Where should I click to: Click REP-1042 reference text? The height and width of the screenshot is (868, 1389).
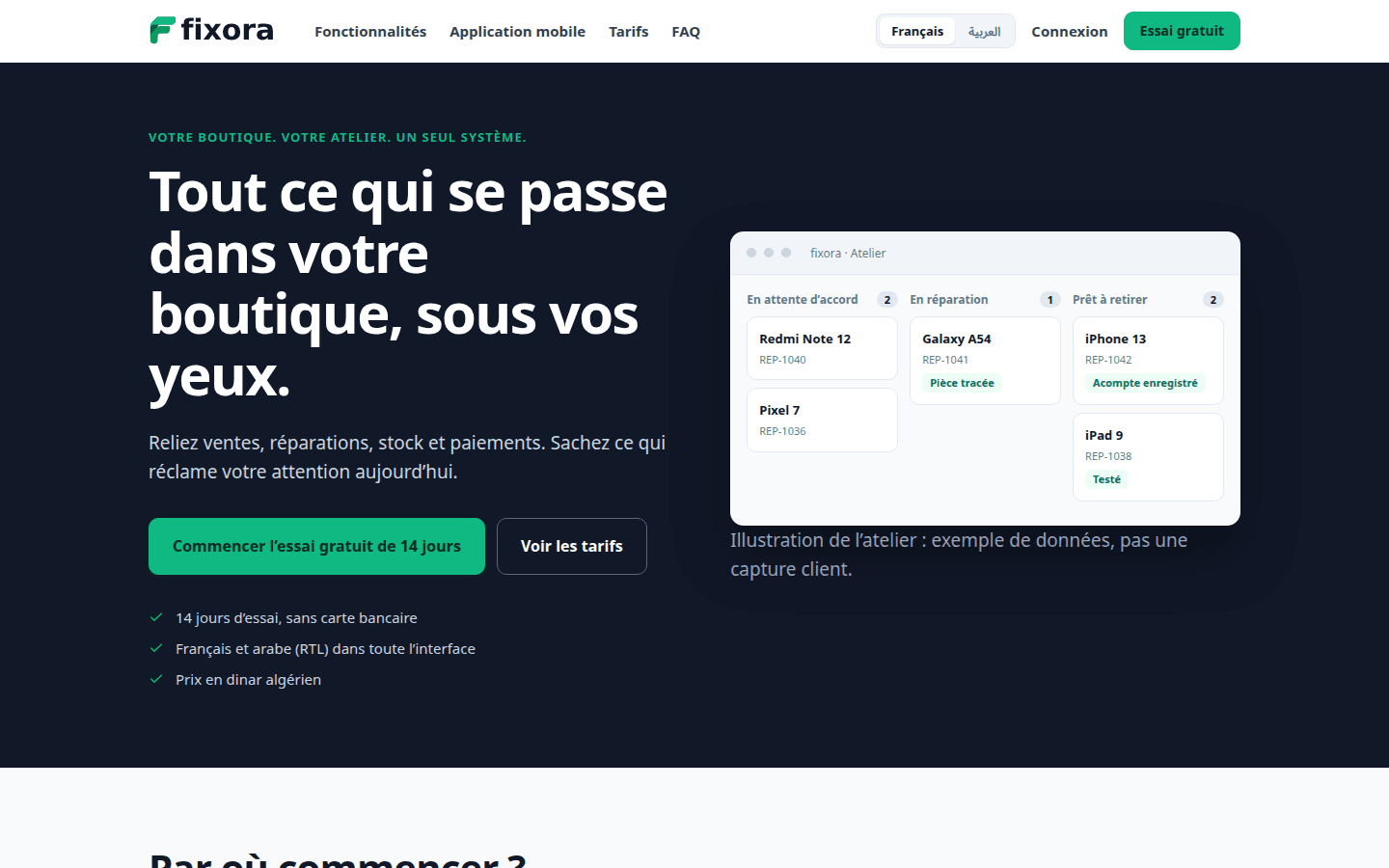point(1108,360)
